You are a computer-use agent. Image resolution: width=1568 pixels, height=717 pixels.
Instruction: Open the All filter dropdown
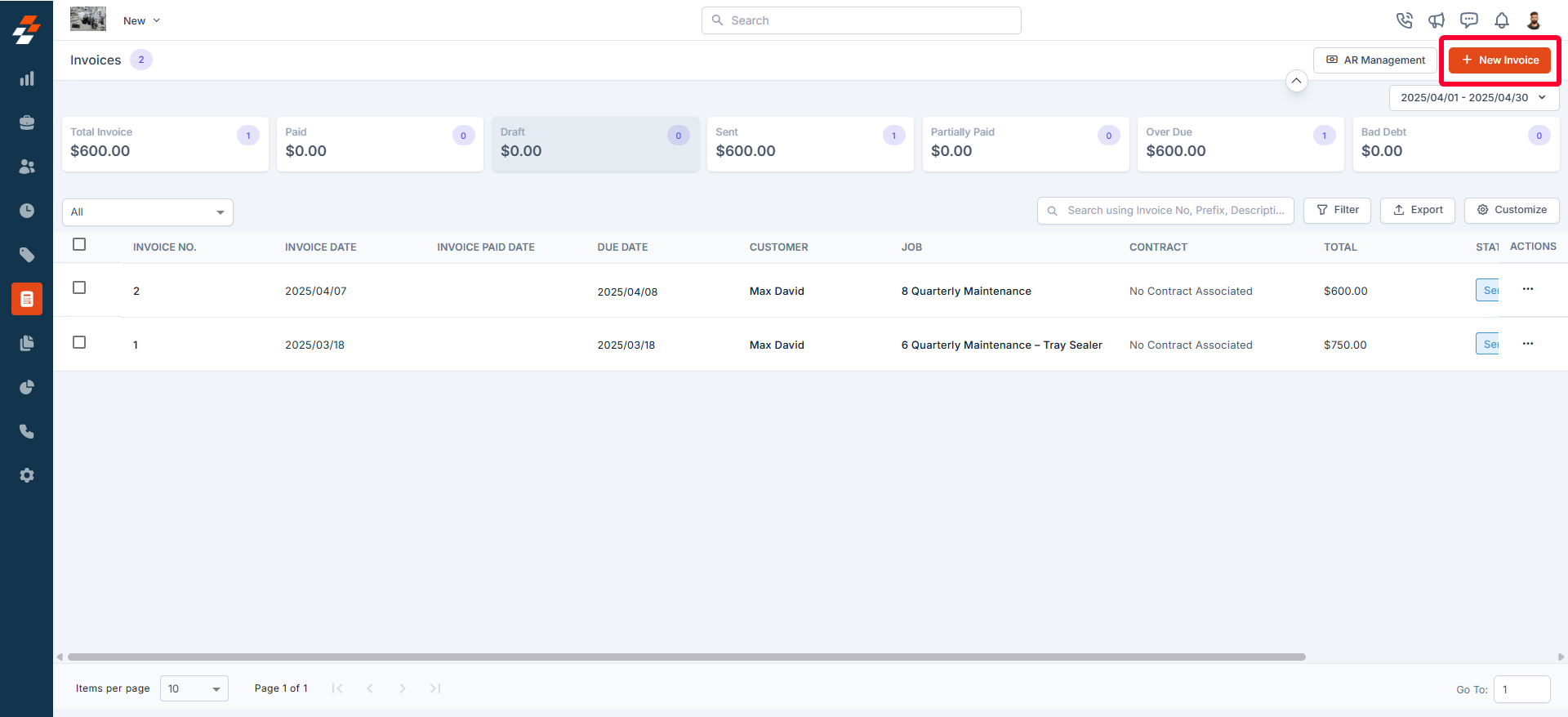(148, 212)
